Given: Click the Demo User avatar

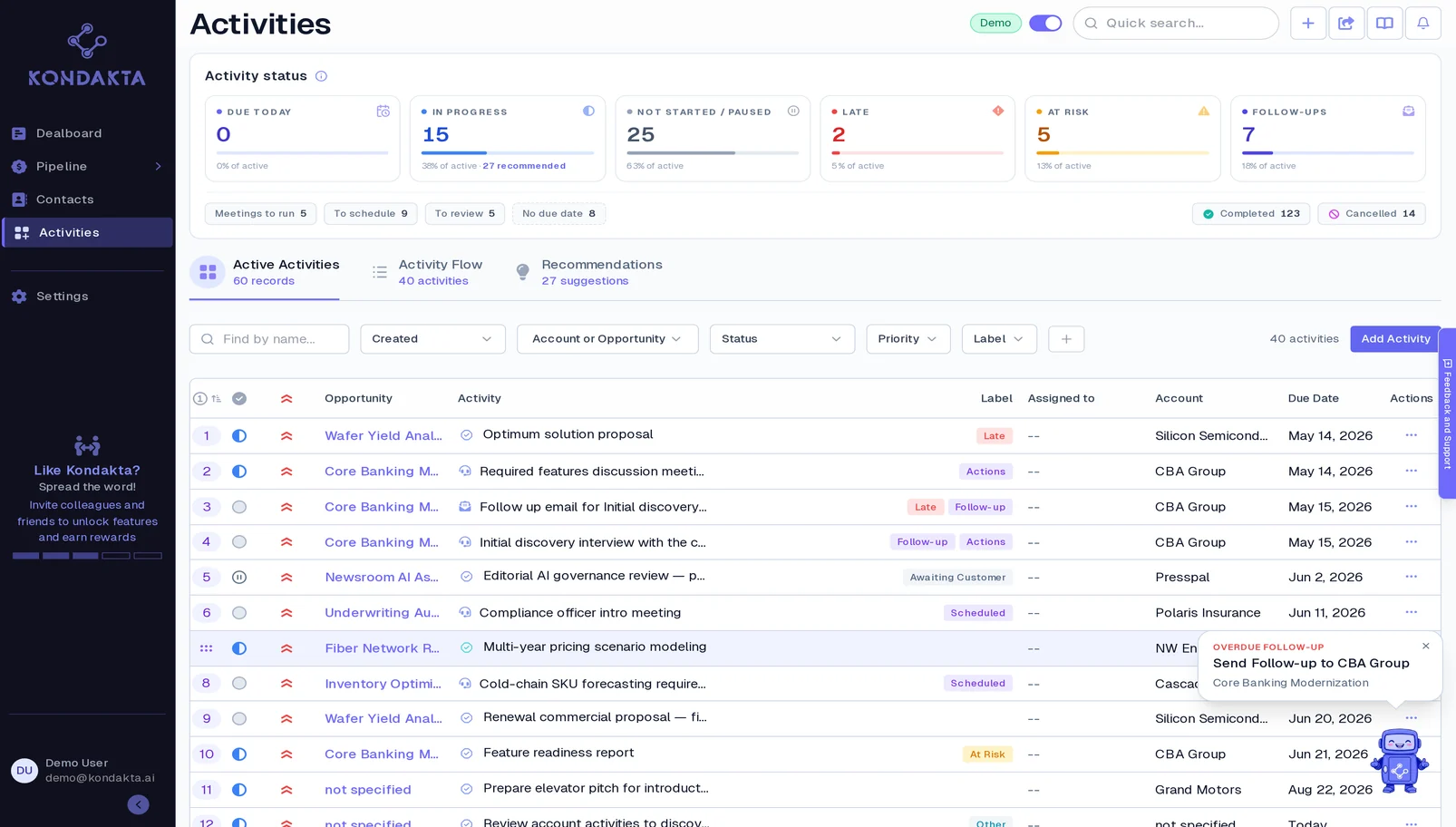Looking at the screenshot, I should [24, 771].
